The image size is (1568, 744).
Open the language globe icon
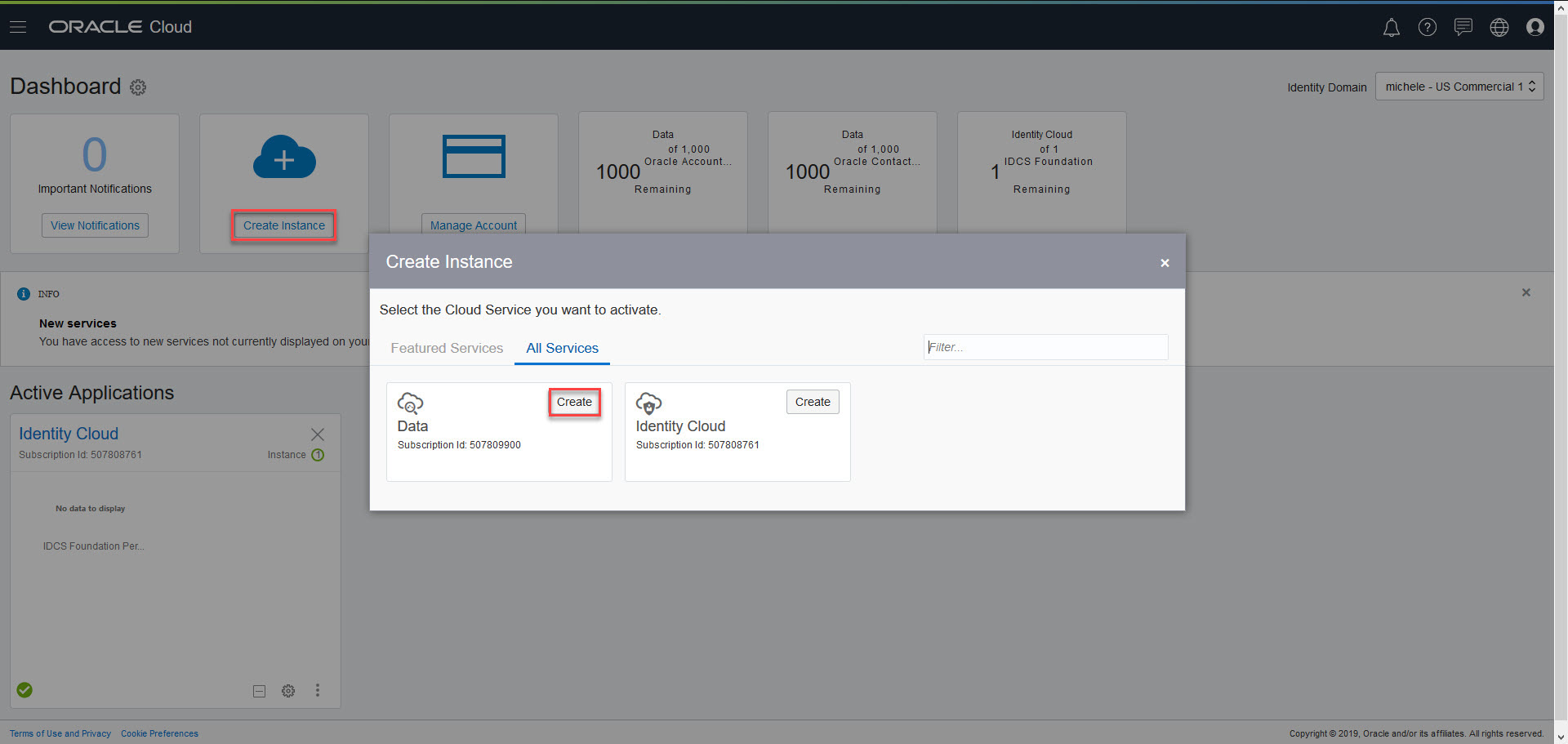(1499, 28)
